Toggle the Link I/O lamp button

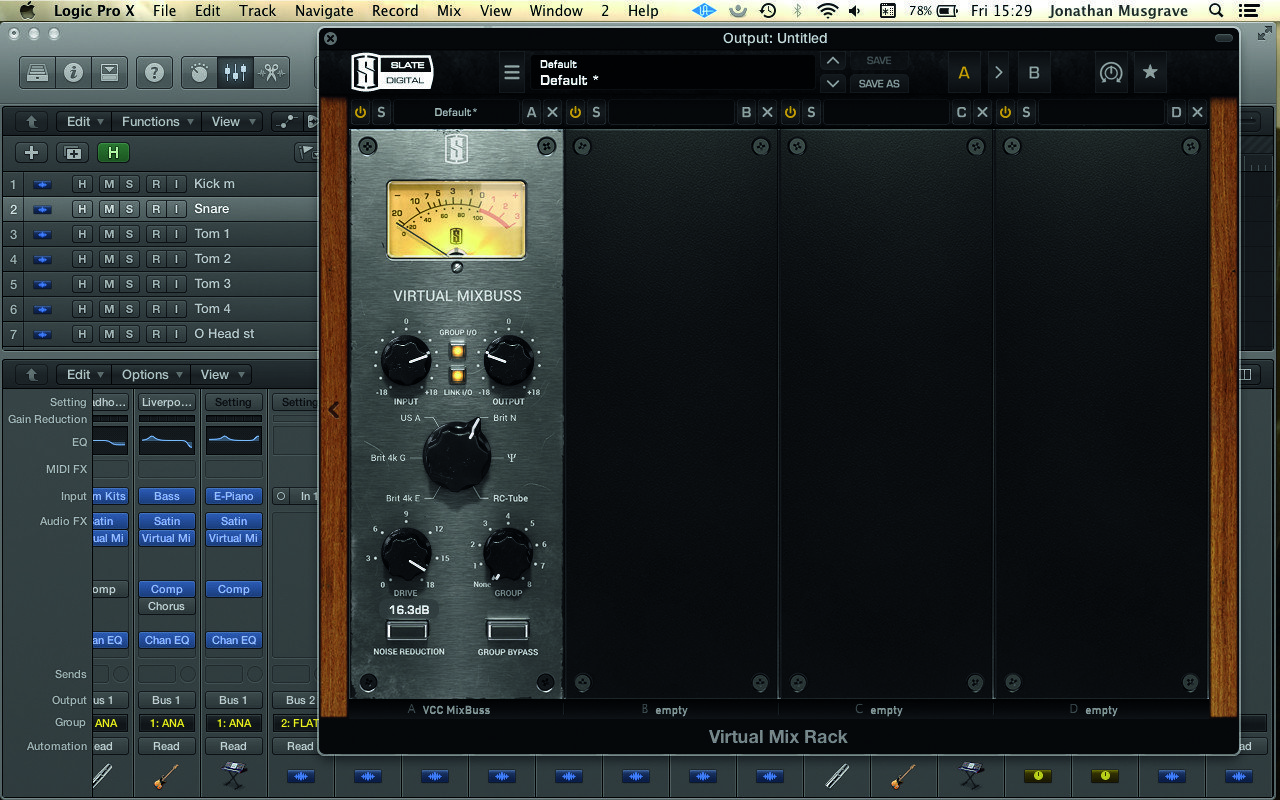pyautogui.click(x=459, y=375)
